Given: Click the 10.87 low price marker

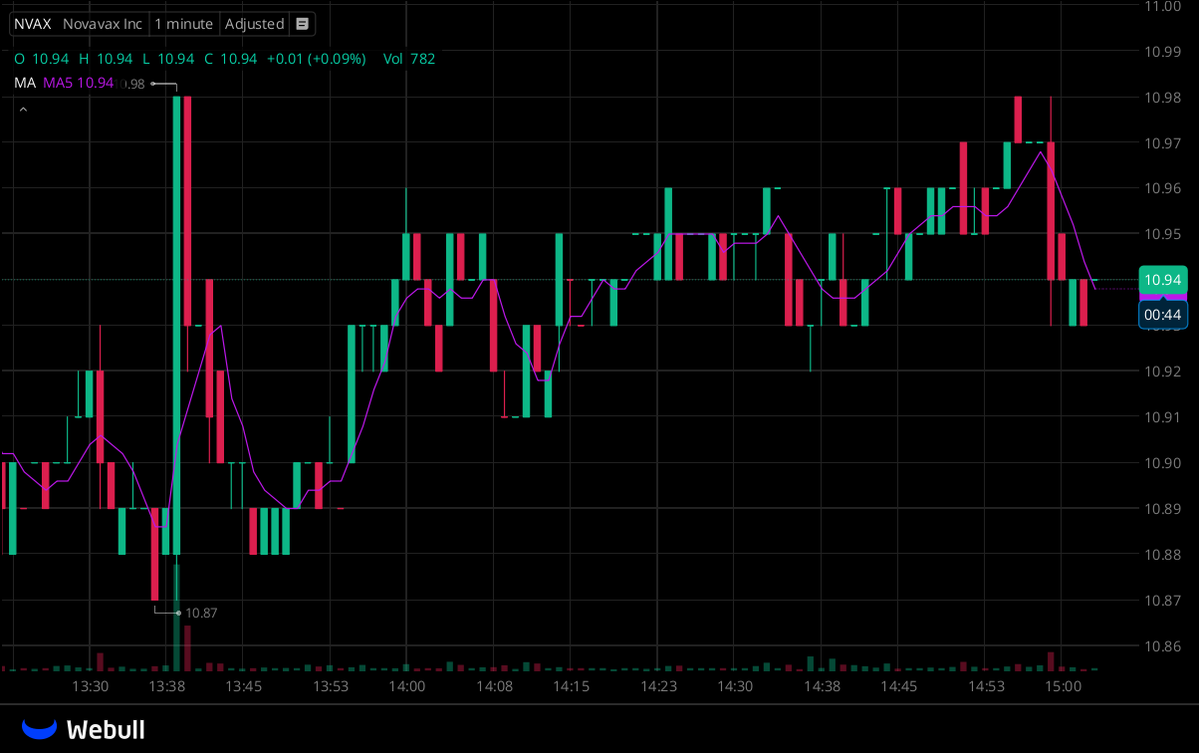Looking at the screenshot, I should [201, 613].
